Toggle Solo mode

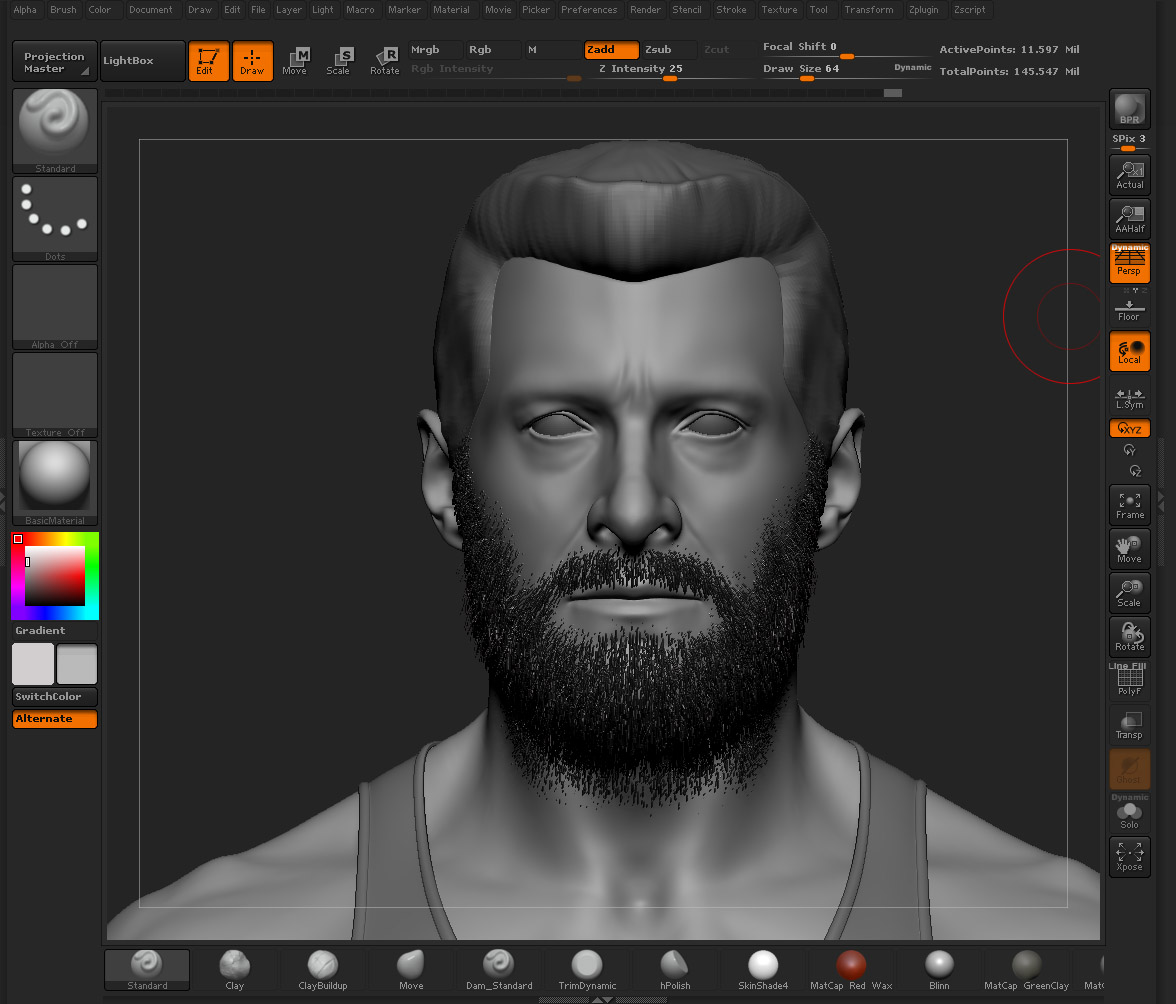tap(1130, 814)
